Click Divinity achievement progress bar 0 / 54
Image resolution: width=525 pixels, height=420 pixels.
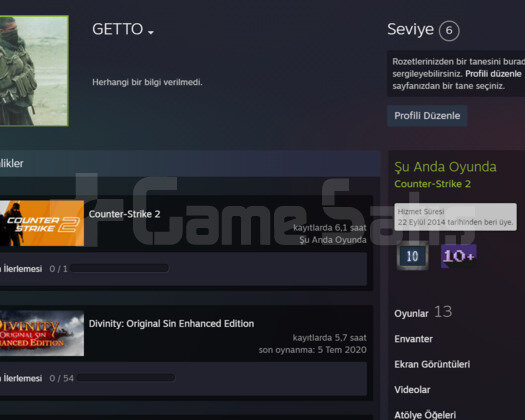click(x=126, y=378)
